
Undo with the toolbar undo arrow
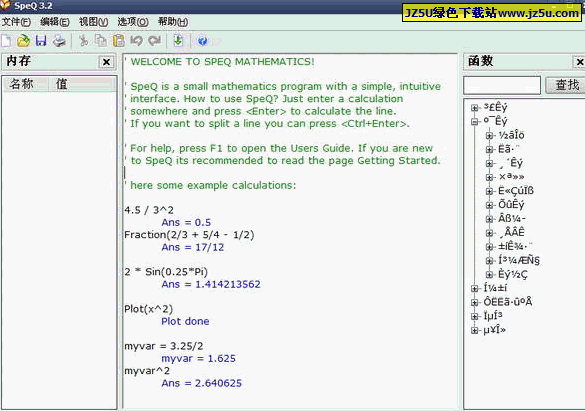coord(137,41)
